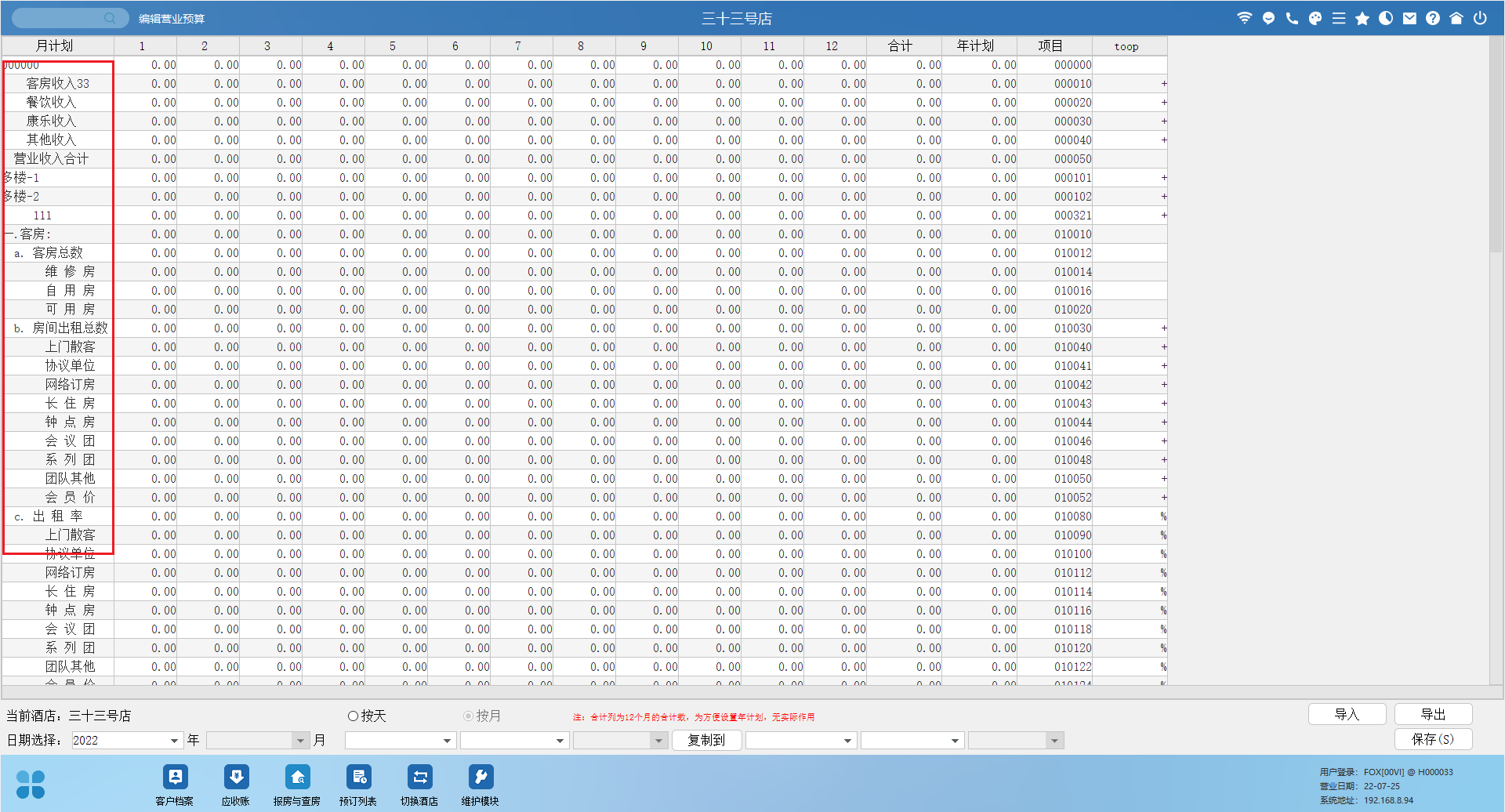The width and height of the screenshot is (1505, 812).
Task: Click the 保存(S) button
Action: (1434, 739)
